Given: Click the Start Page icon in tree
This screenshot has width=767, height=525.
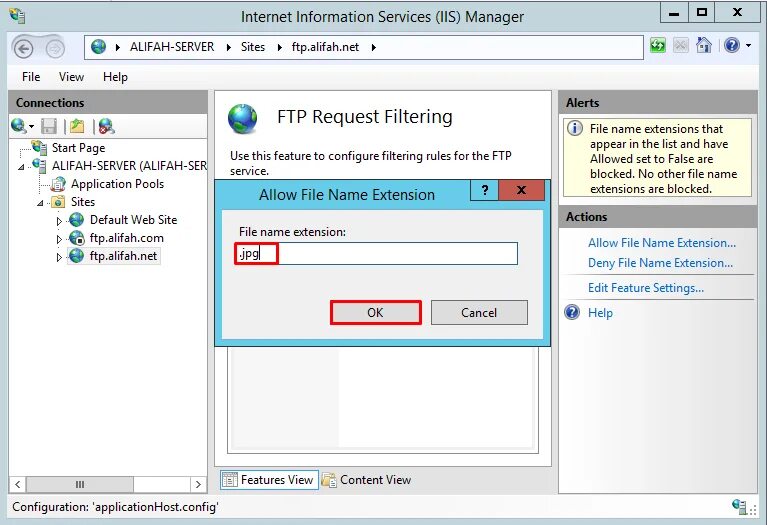Looking at the screenshot, I should click(x=39, y=147).
